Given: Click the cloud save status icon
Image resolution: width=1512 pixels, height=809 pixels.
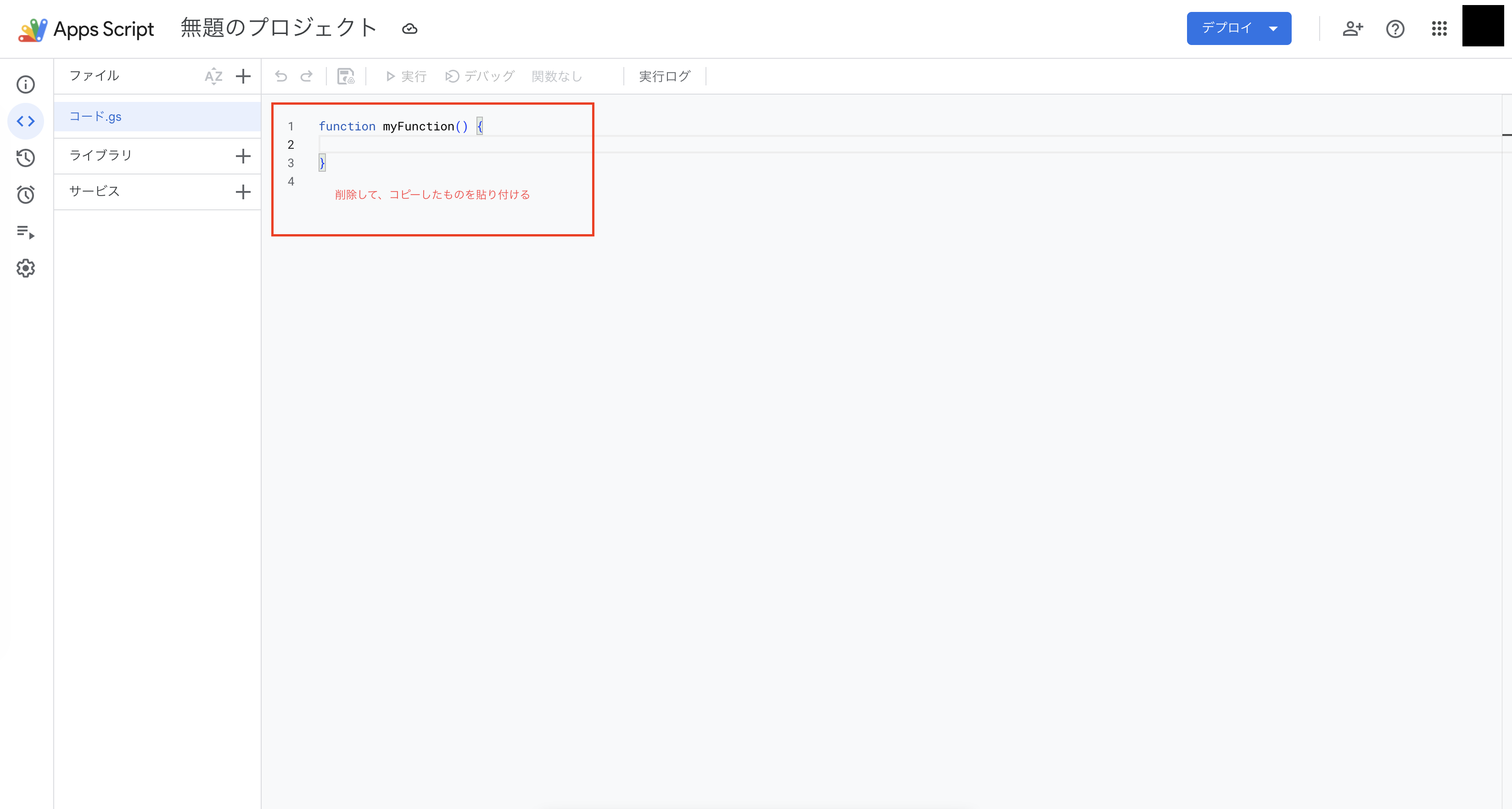Looking at the screenshot, I should click(410, 29).
